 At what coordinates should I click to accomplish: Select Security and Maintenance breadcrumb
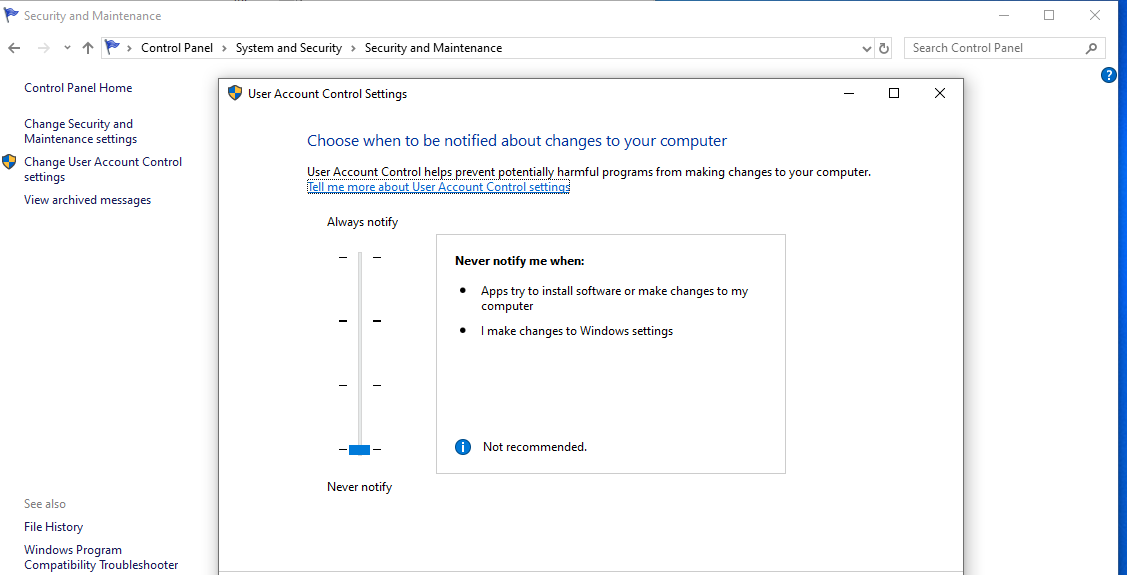[433, 48]
